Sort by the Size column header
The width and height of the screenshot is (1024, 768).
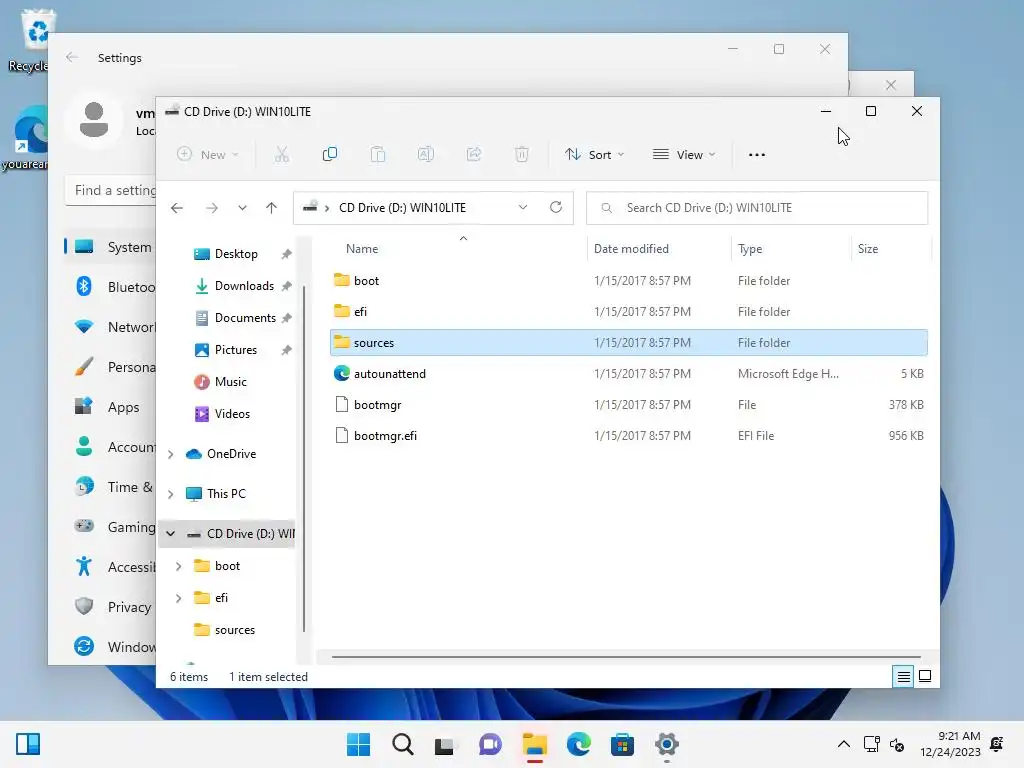(867, 249)
